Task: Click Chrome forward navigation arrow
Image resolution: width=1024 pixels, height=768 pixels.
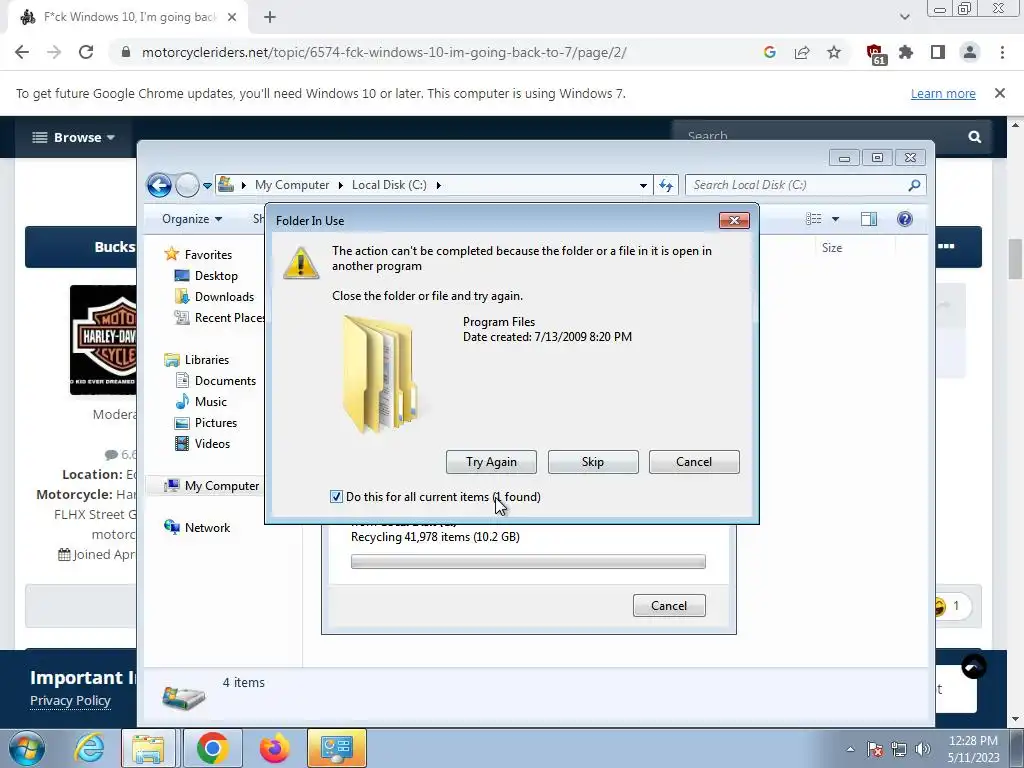Action: tap(54, 52)
